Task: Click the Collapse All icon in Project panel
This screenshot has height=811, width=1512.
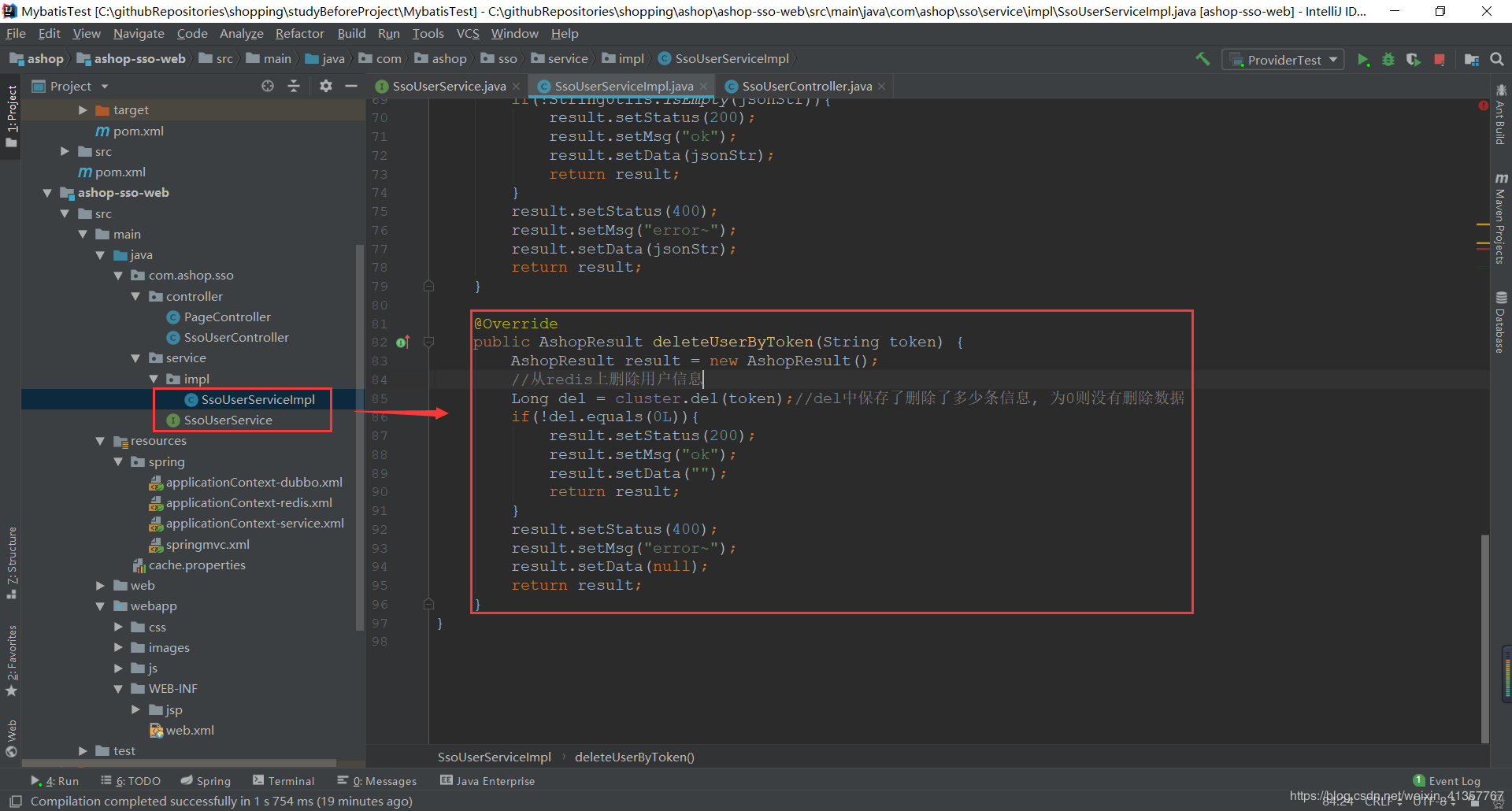Action: tap(294, 86)
